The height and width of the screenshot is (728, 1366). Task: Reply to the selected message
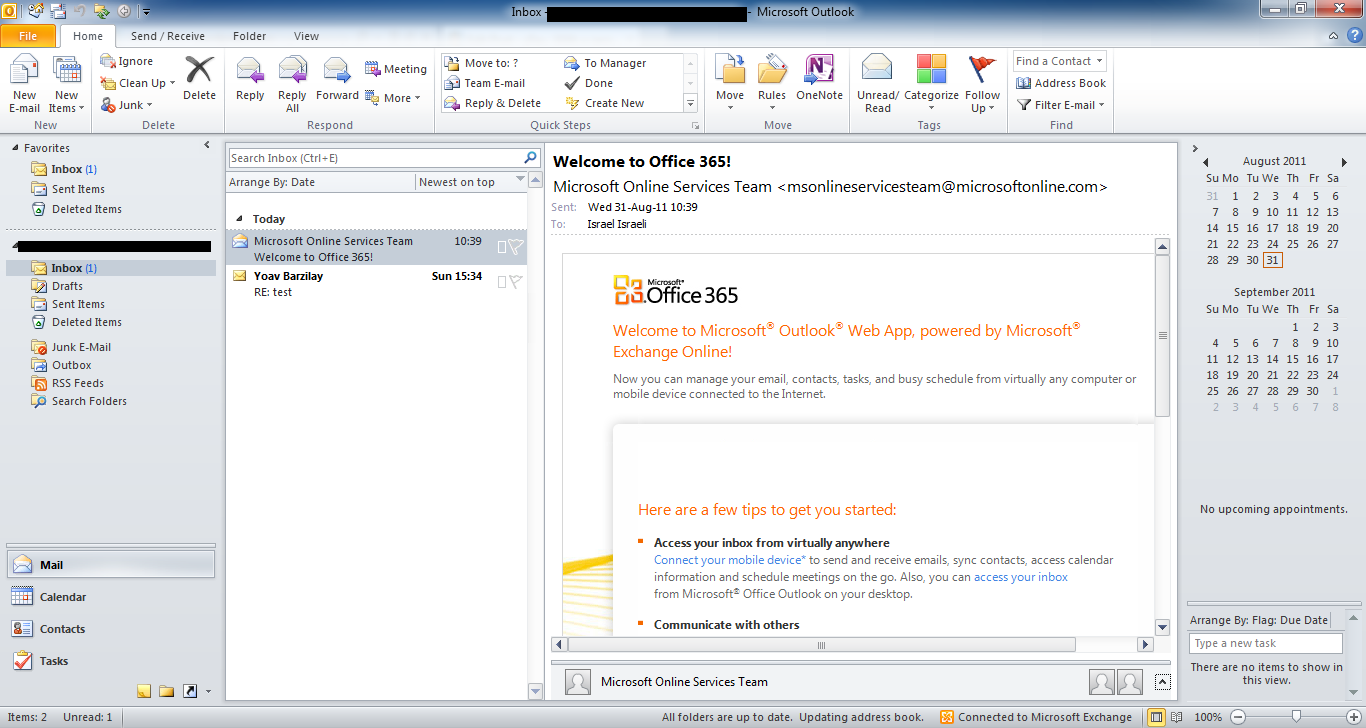250,78
